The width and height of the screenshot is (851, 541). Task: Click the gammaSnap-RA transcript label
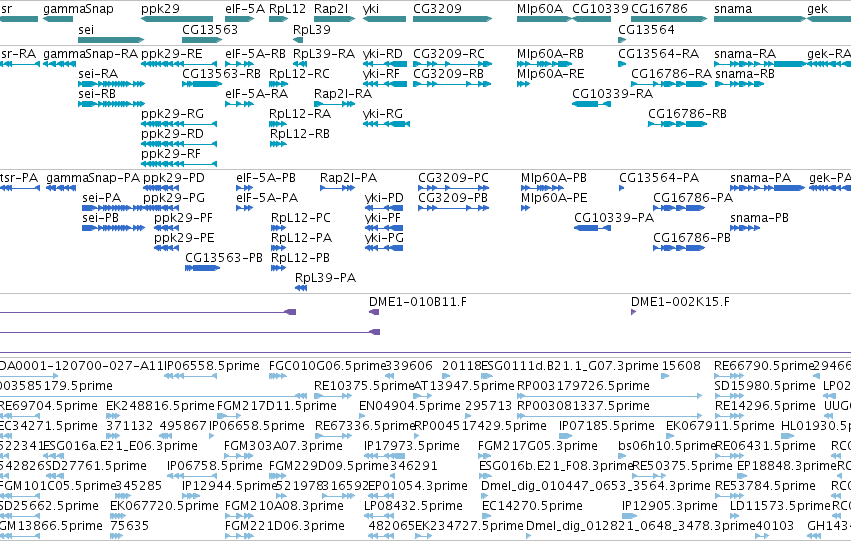point(90,54)
